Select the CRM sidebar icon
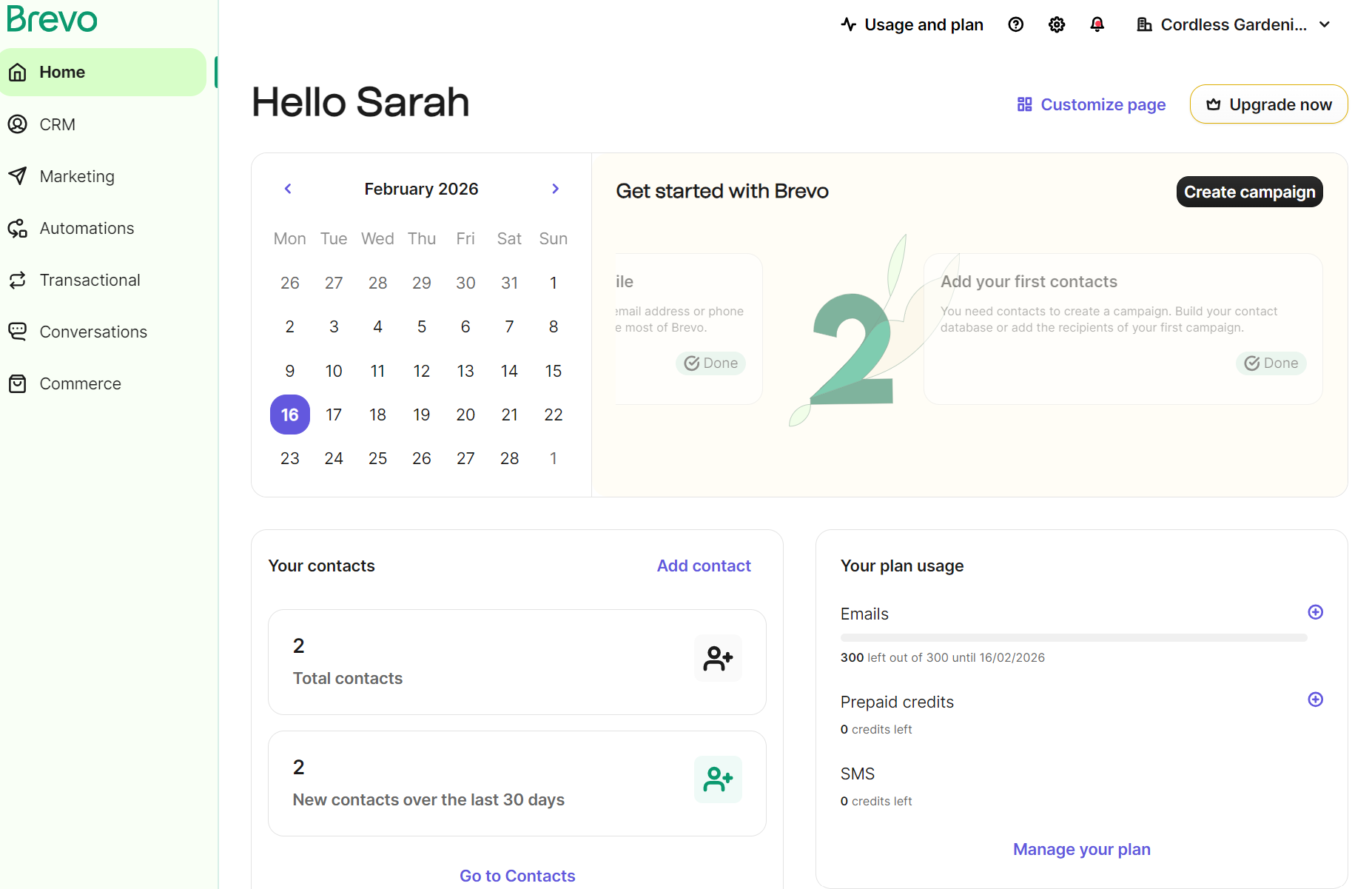 tap(18, 124)
